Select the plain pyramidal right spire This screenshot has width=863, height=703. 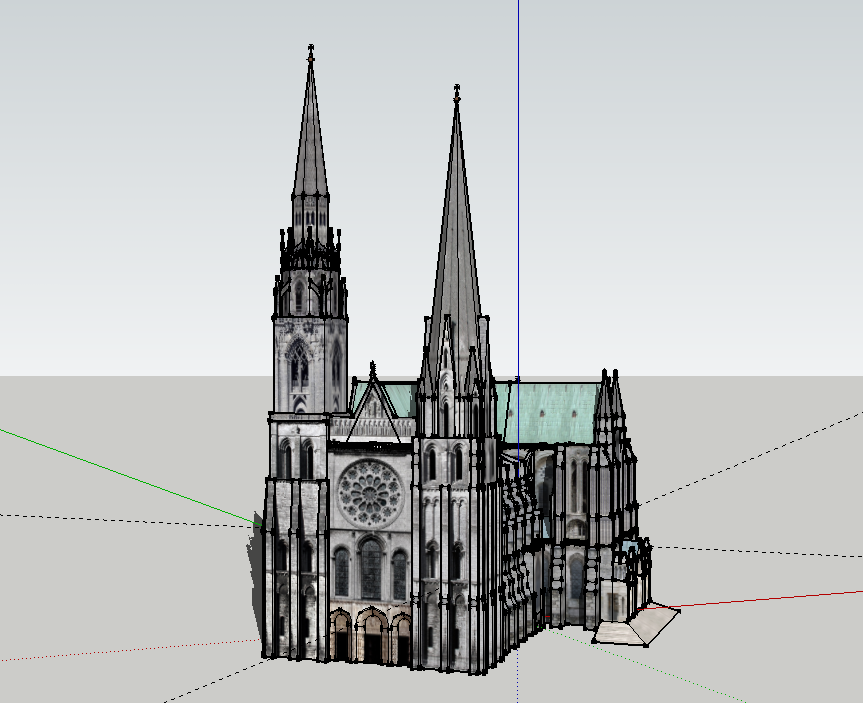click(457, 237)
